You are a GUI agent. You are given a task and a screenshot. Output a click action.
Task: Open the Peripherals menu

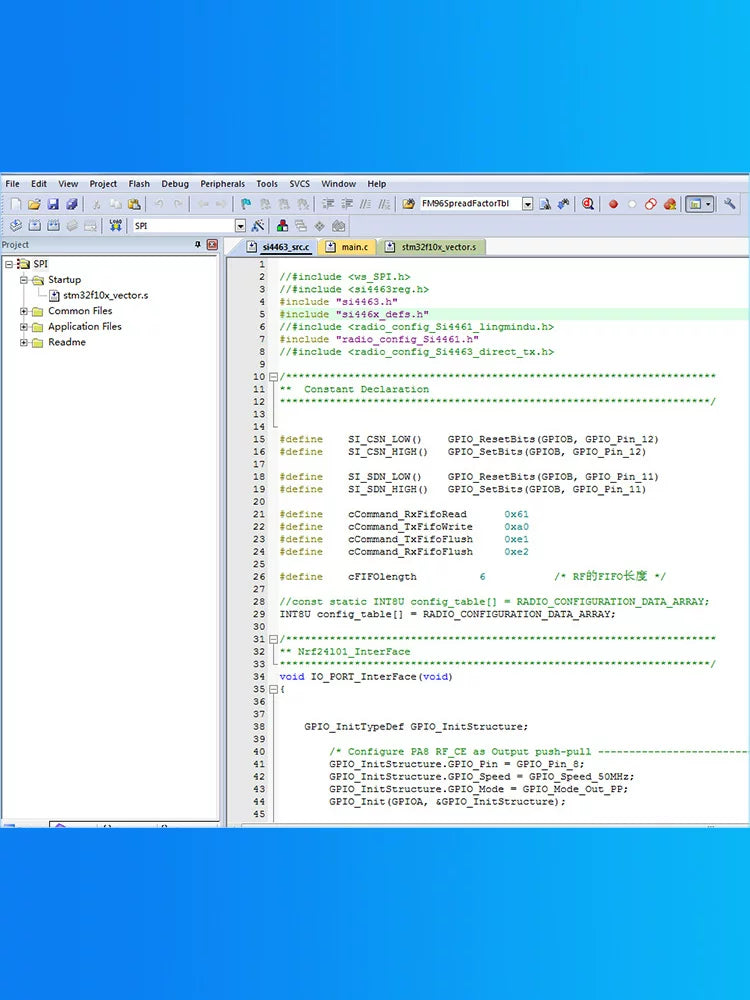tap(222, 184)
